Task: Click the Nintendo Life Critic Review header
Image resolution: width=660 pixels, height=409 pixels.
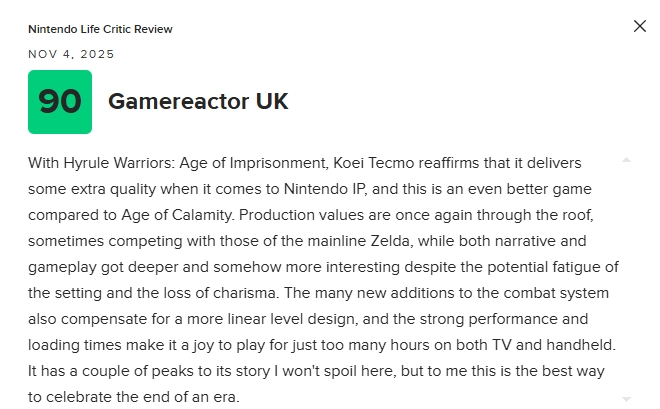Action: (x=100, y=29)
